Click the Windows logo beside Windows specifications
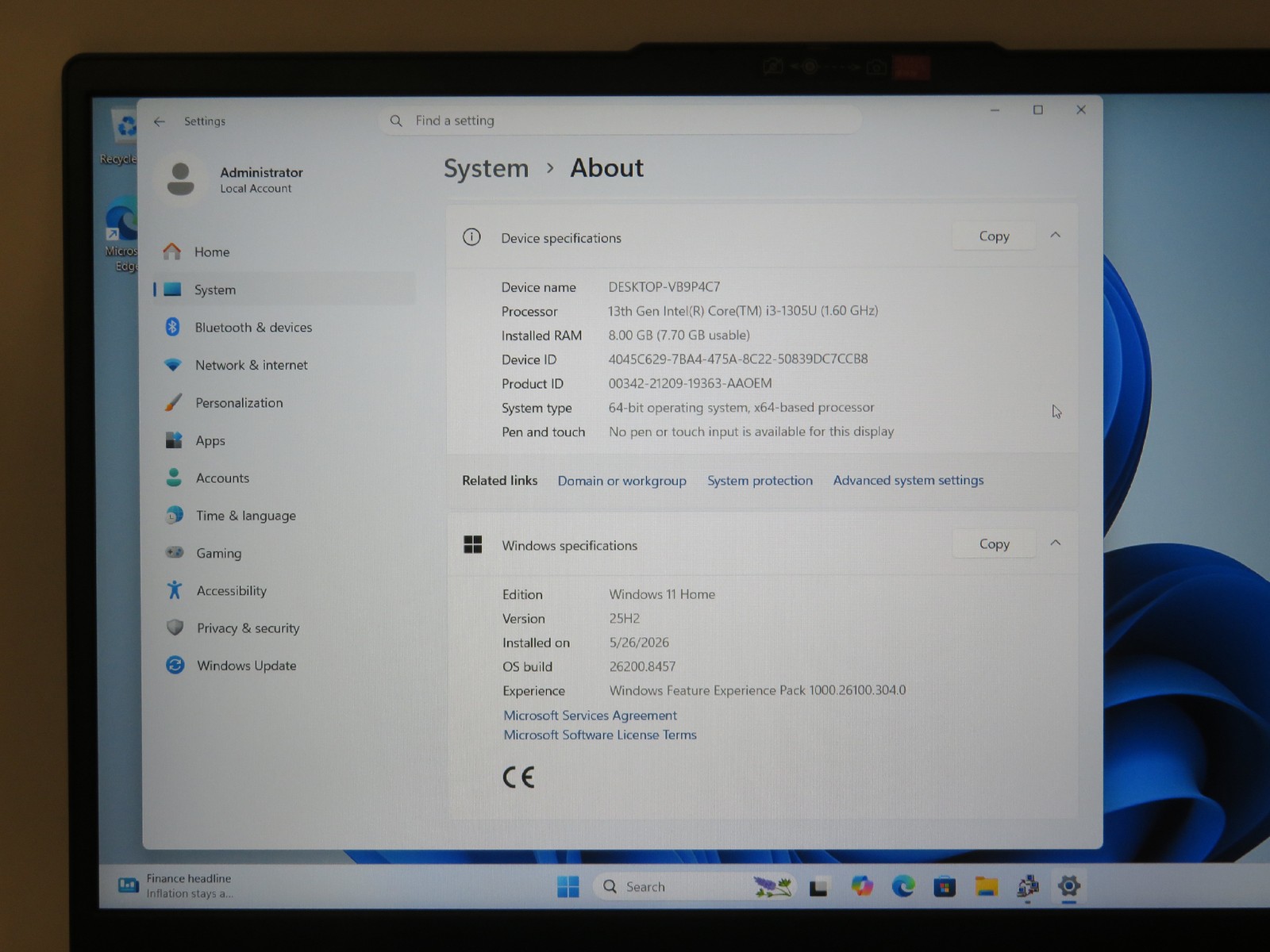Image resolution: width=1270 pixels, height=952 pixels. pos(473,544)
